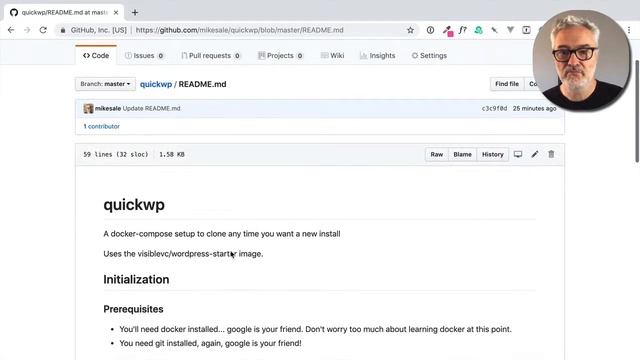The image size is (640, 360).
Task: Open the file History
Action: coord(493,154)
